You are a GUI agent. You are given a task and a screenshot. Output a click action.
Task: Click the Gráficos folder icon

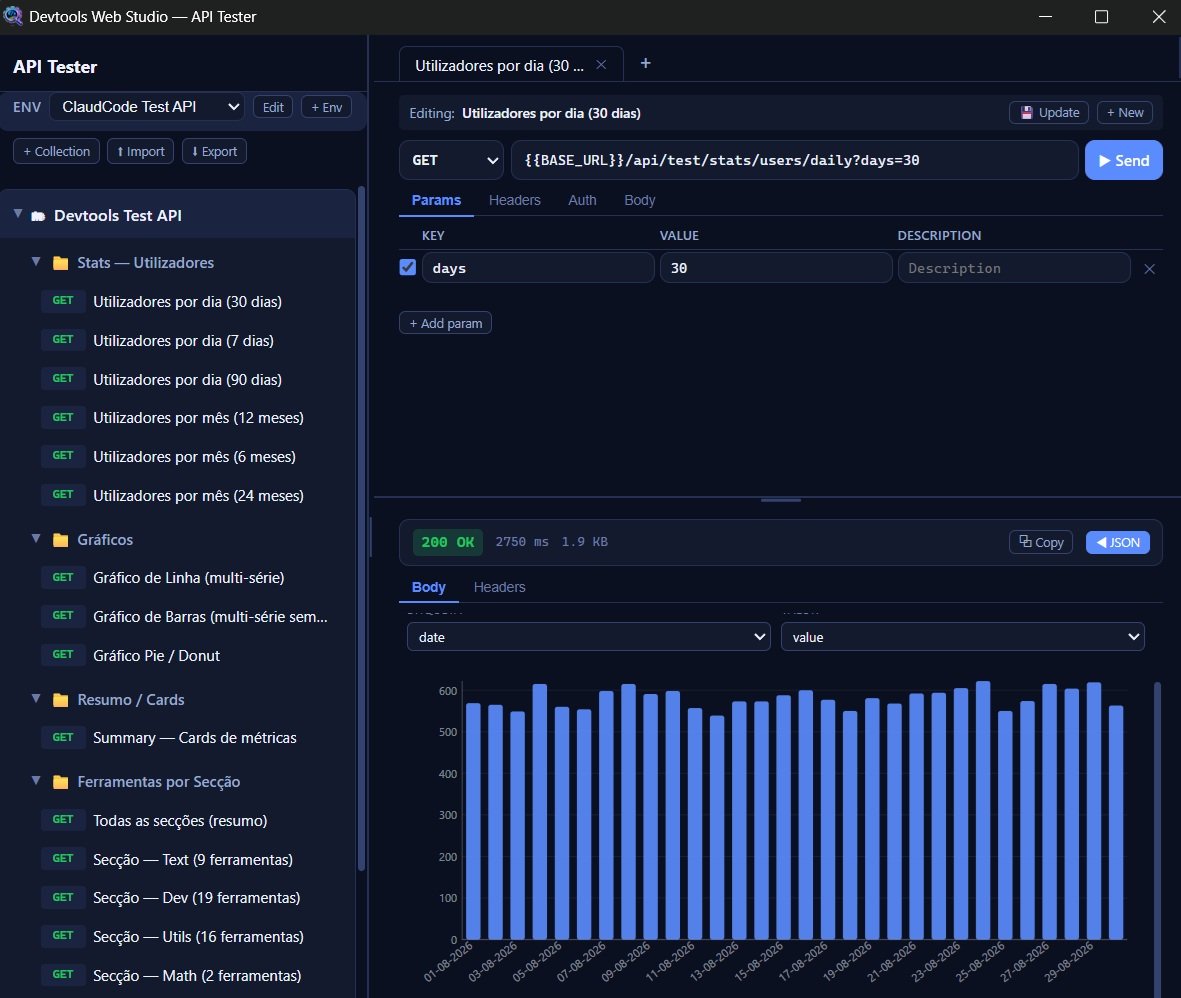(x=61, y=540)
